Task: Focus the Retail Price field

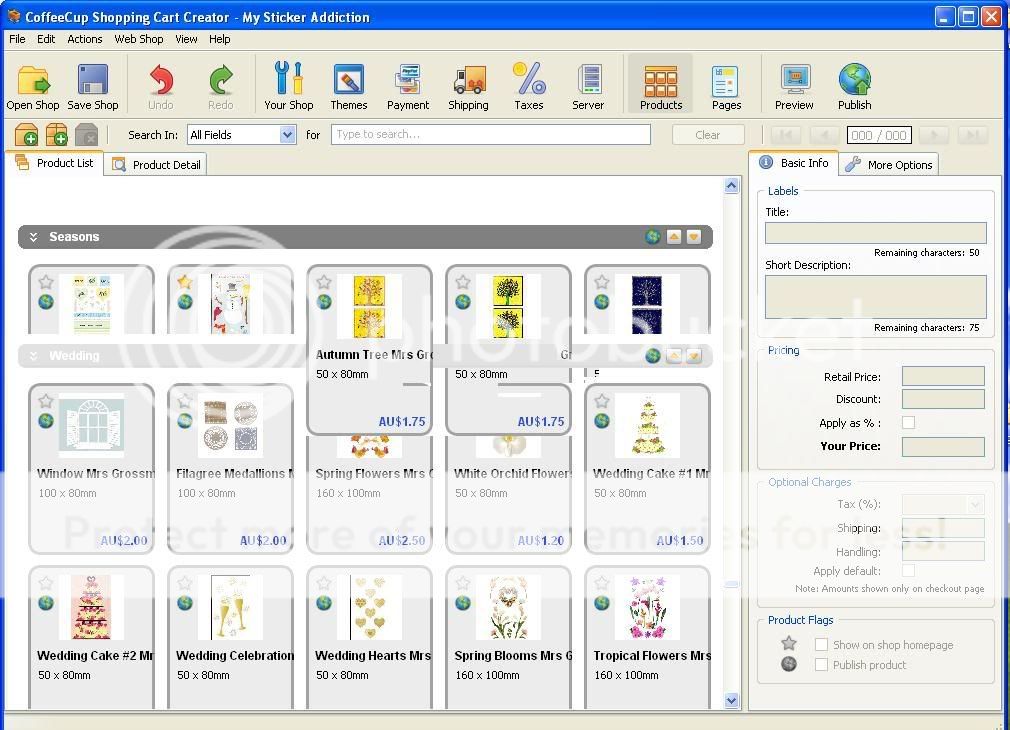Action: pyautogui.click(x=943, y=376)
